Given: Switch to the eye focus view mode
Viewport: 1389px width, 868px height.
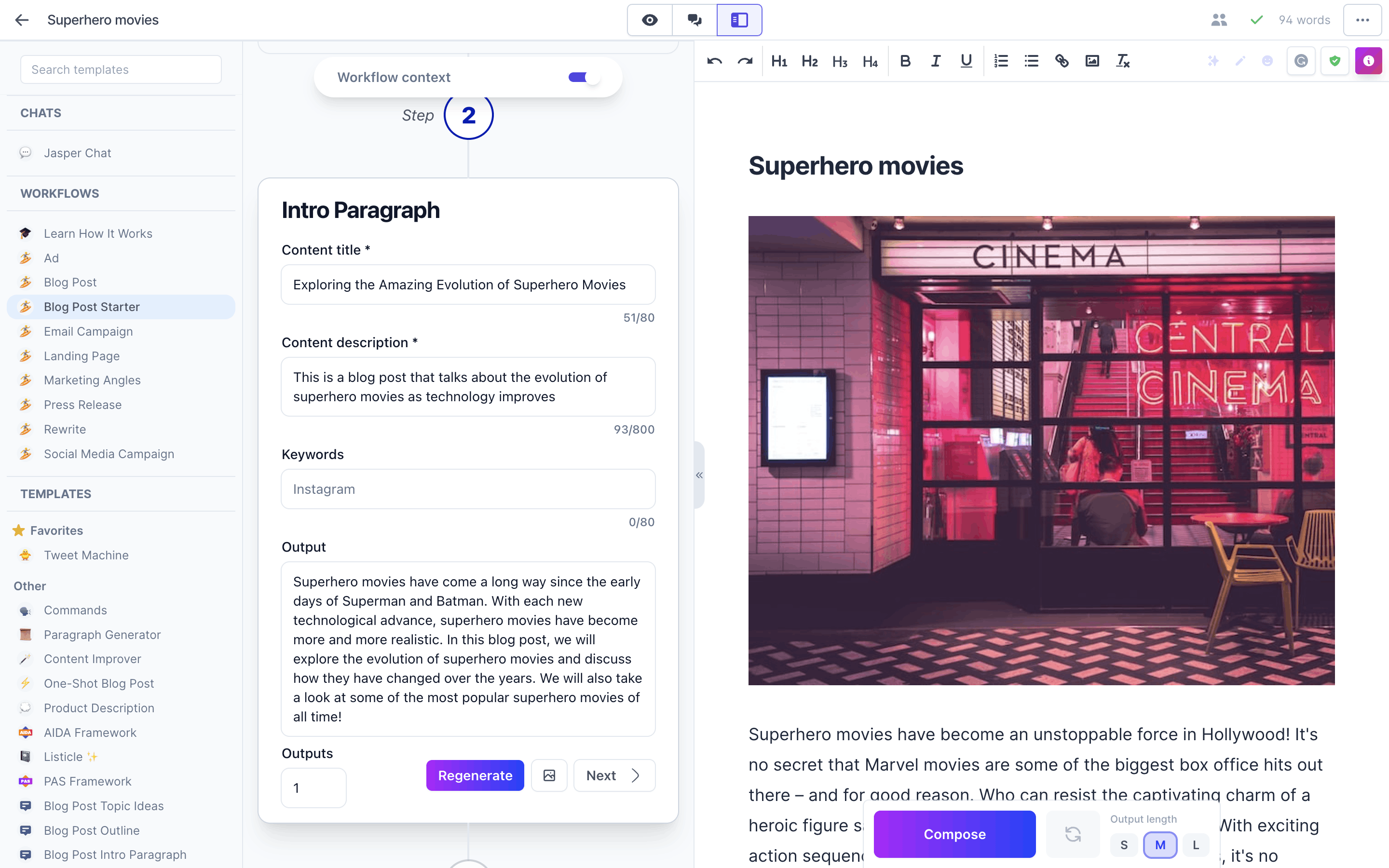Looking at the screenshot, I should click(x=650, y=20).
